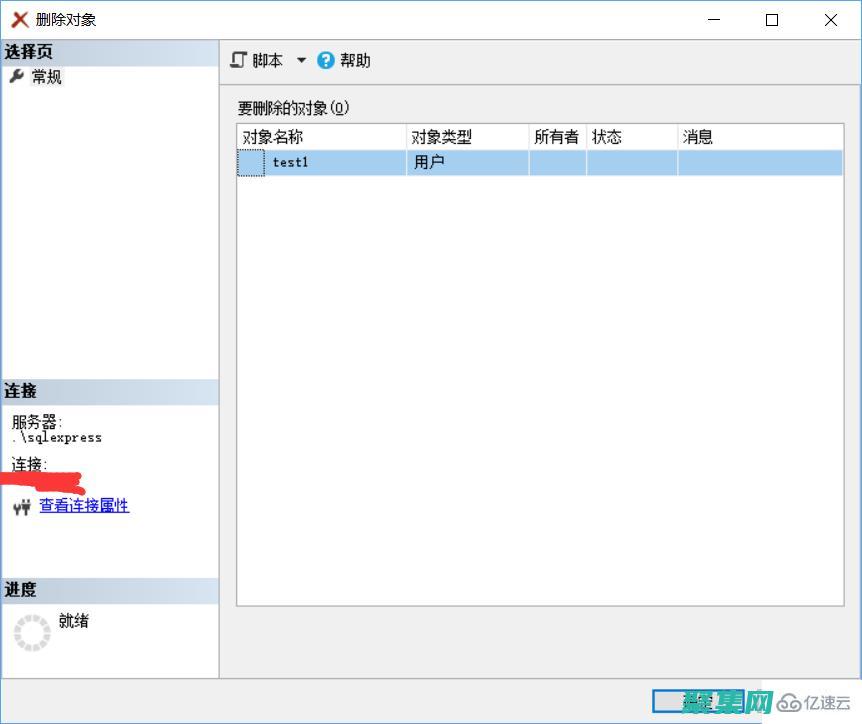Select the 常规 page wrench icon
862x724 pixels.
pos(17,77)
